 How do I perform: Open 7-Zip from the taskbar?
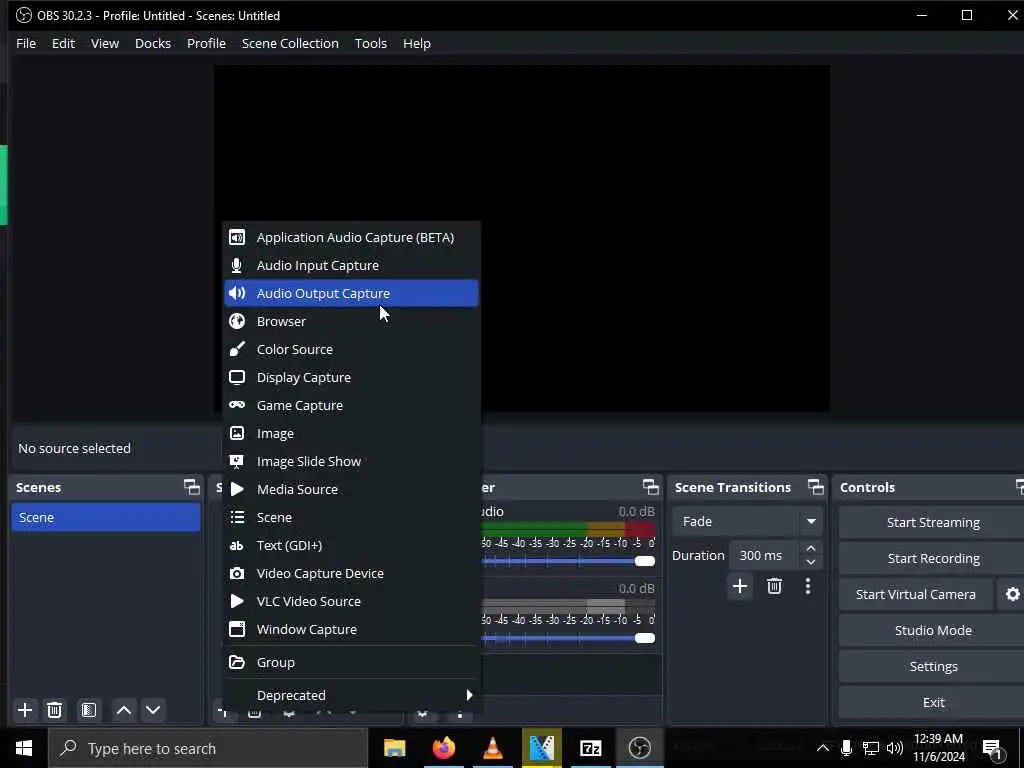click(590, 748)
